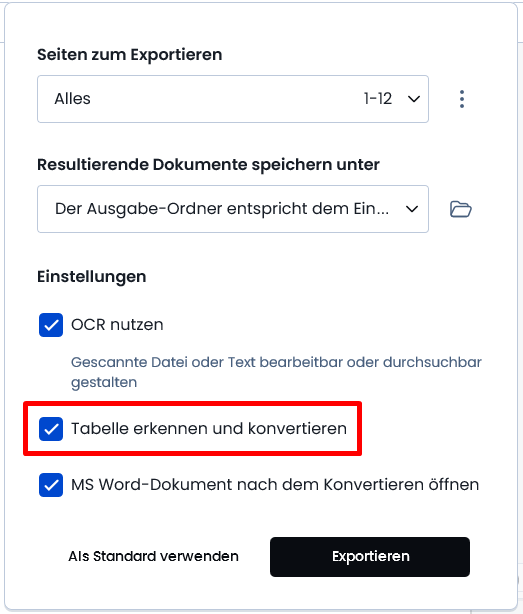Open the Der Ausgabe-Ordner entspricht dropdown

click(x=233, y=209)
